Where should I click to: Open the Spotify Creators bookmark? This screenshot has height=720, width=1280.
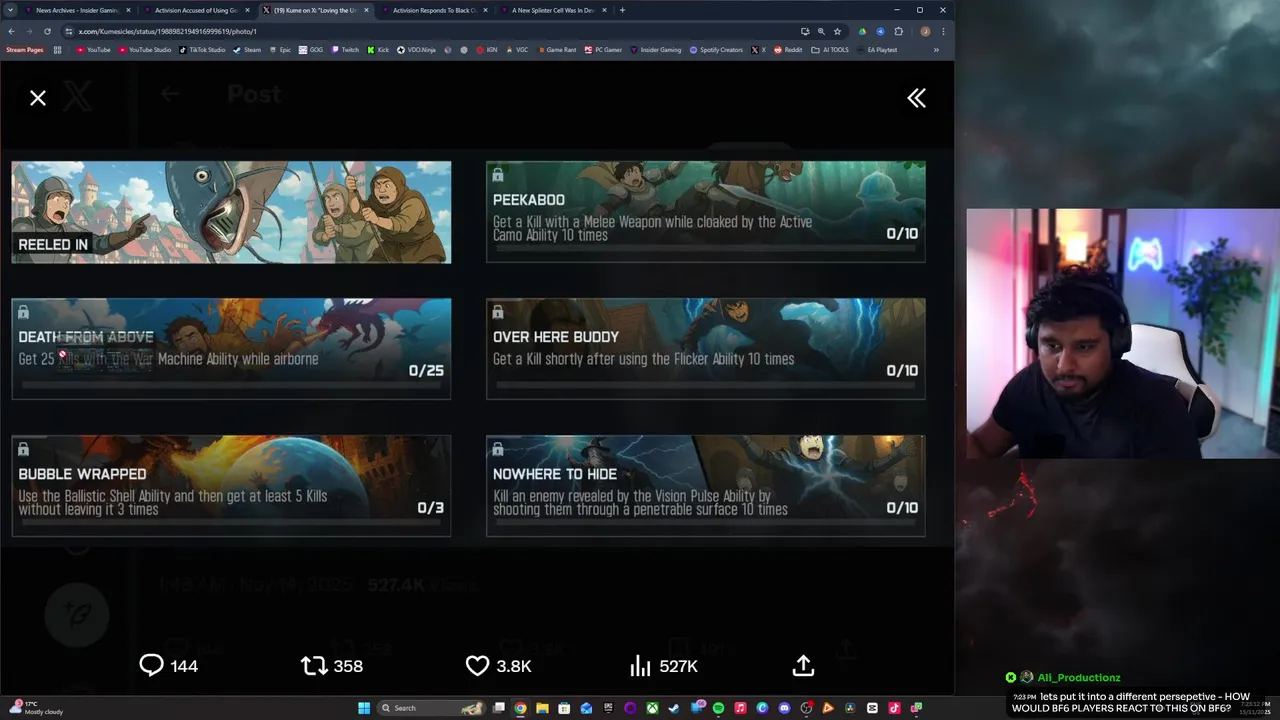pos(716,49)
